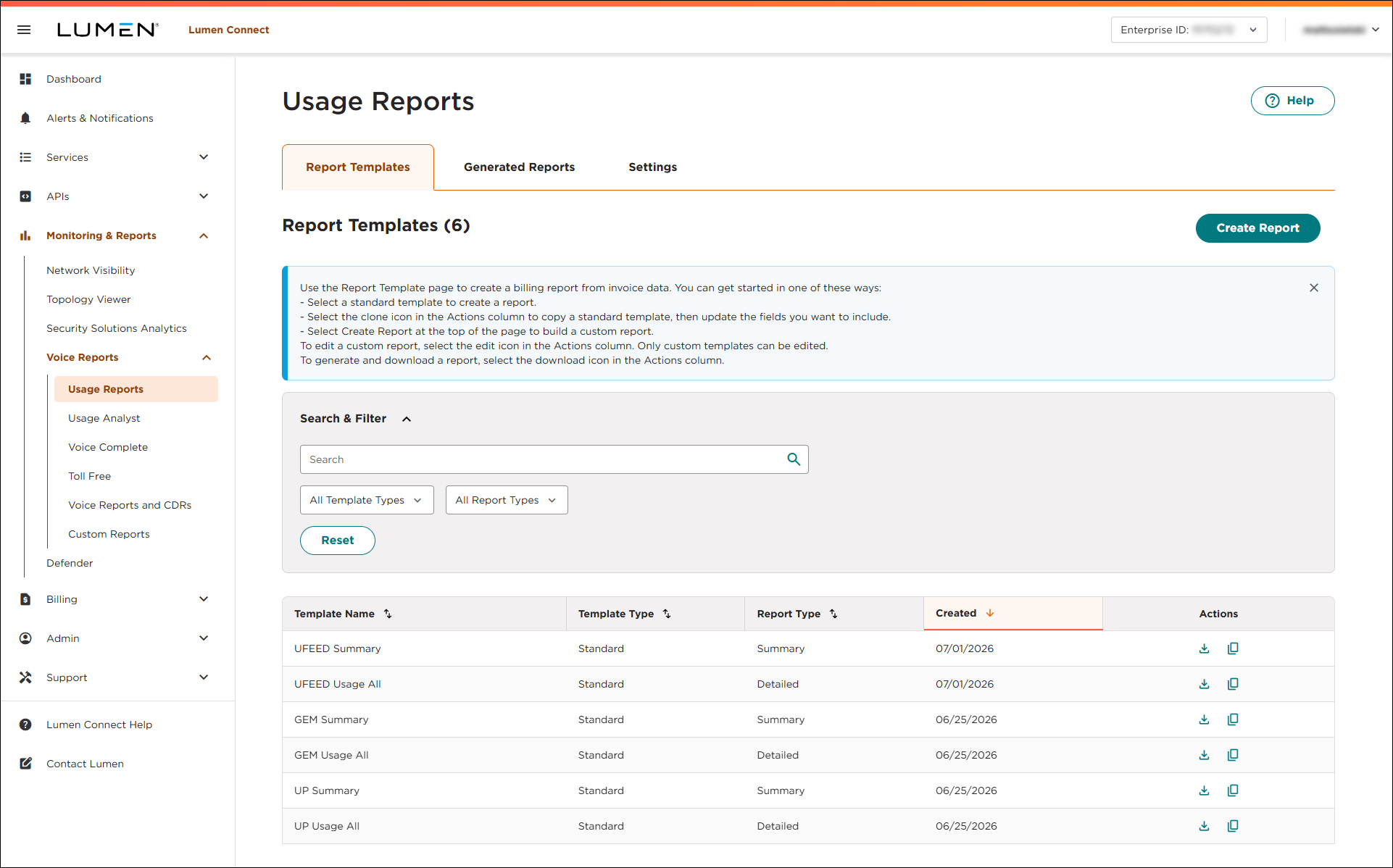Download the GEM Usage All report
The height and width of the screenshot is (868, 1393).
(1205, 755)
